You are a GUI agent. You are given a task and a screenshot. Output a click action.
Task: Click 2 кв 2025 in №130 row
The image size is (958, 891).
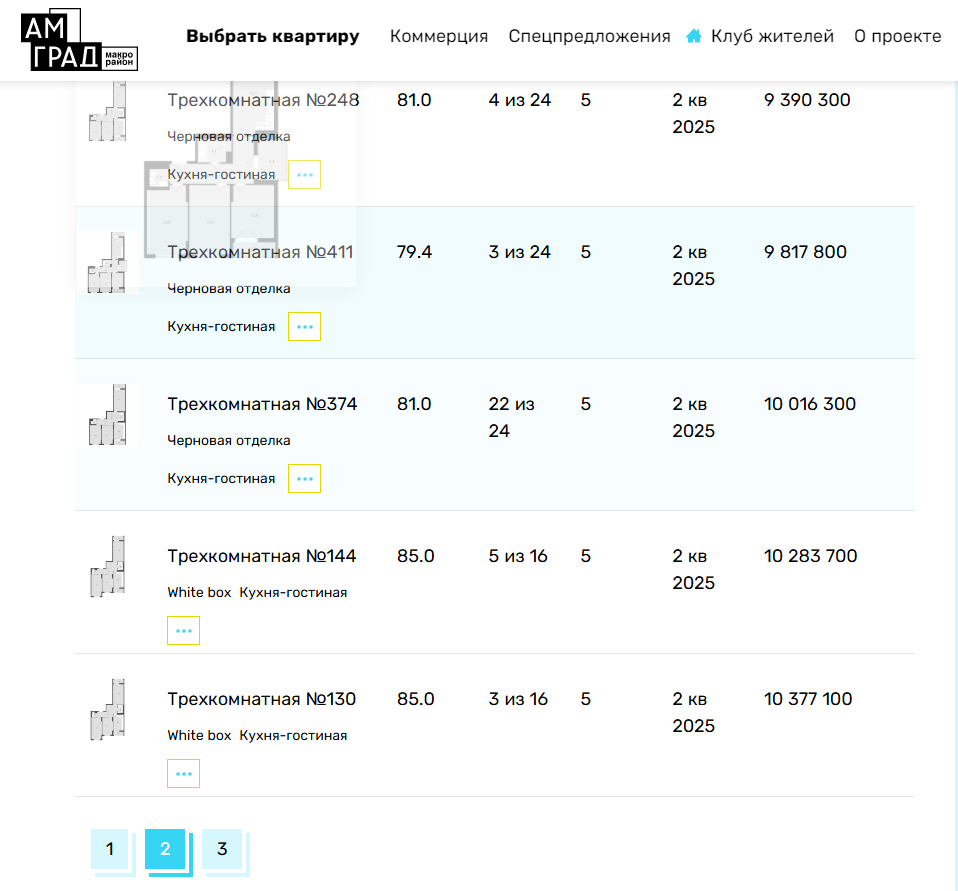(x=693, y=713)
